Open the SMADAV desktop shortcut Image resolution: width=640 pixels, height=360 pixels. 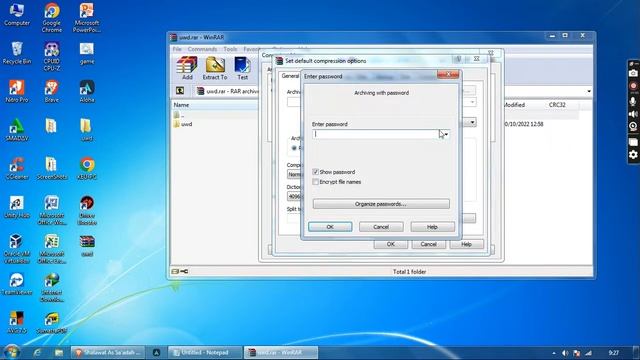tap(17, 130)
